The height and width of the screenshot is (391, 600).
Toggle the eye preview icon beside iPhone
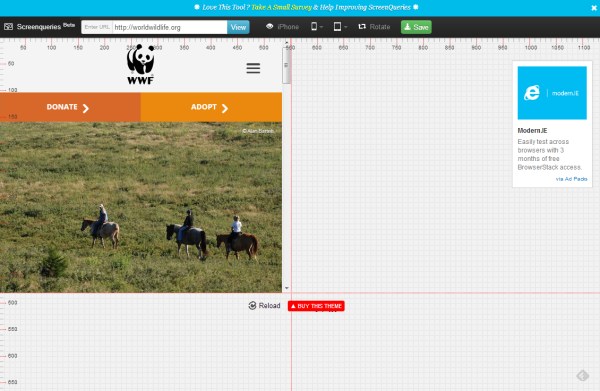pos(269,26)
